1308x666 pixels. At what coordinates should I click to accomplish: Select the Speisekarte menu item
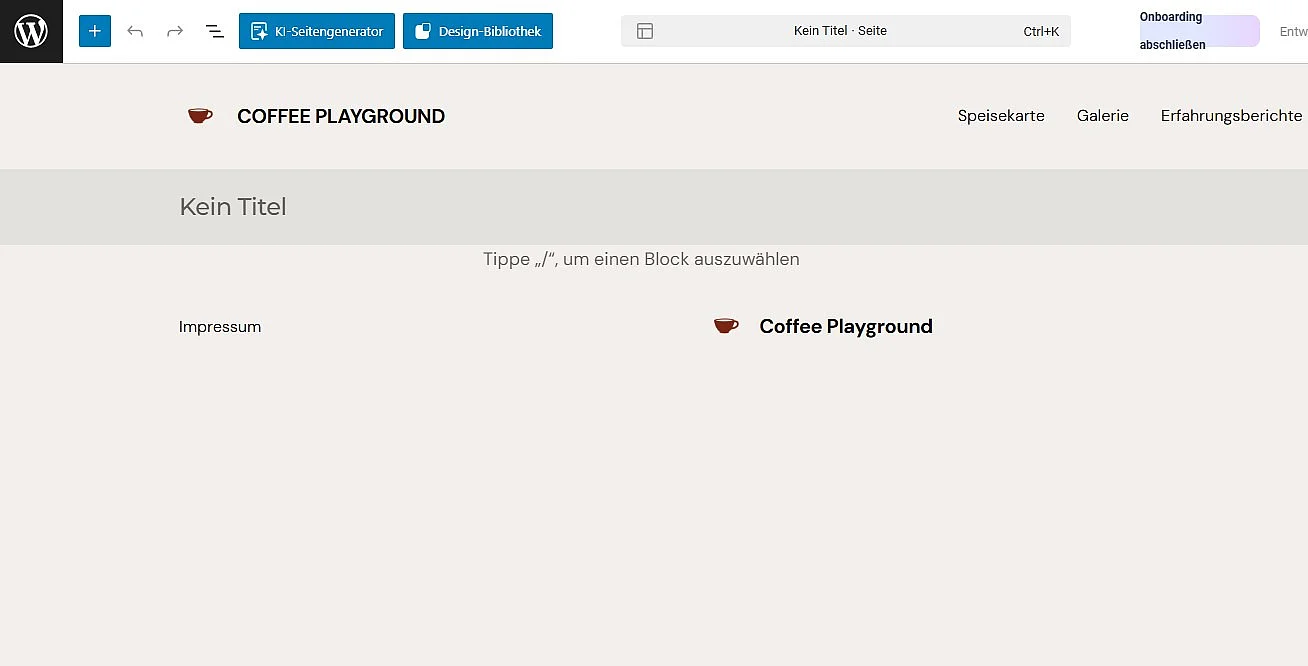pyautogui.click(x=1001, y=116)
